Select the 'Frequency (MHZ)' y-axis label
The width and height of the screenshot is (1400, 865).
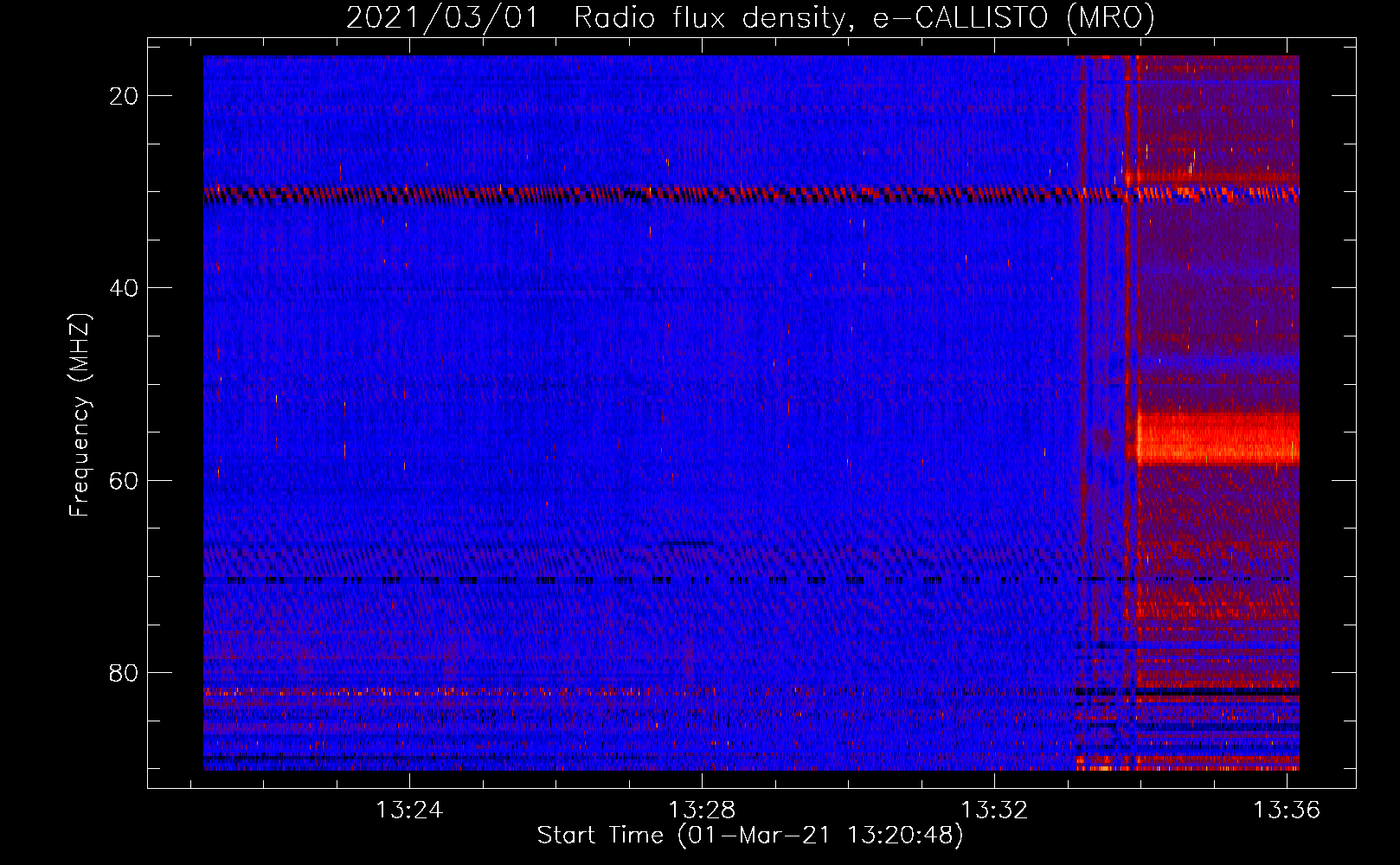[x=80, y=415]
